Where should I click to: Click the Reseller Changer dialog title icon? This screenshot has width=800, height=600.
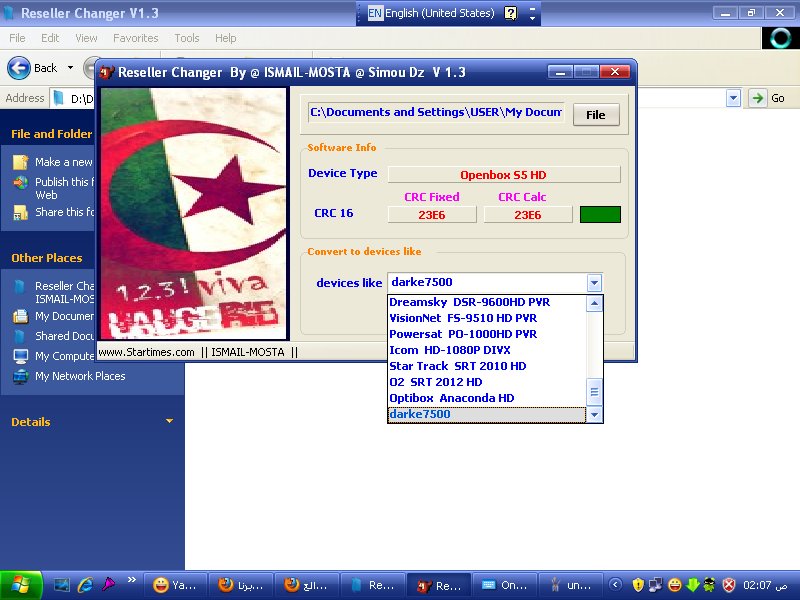pos(107,72)
